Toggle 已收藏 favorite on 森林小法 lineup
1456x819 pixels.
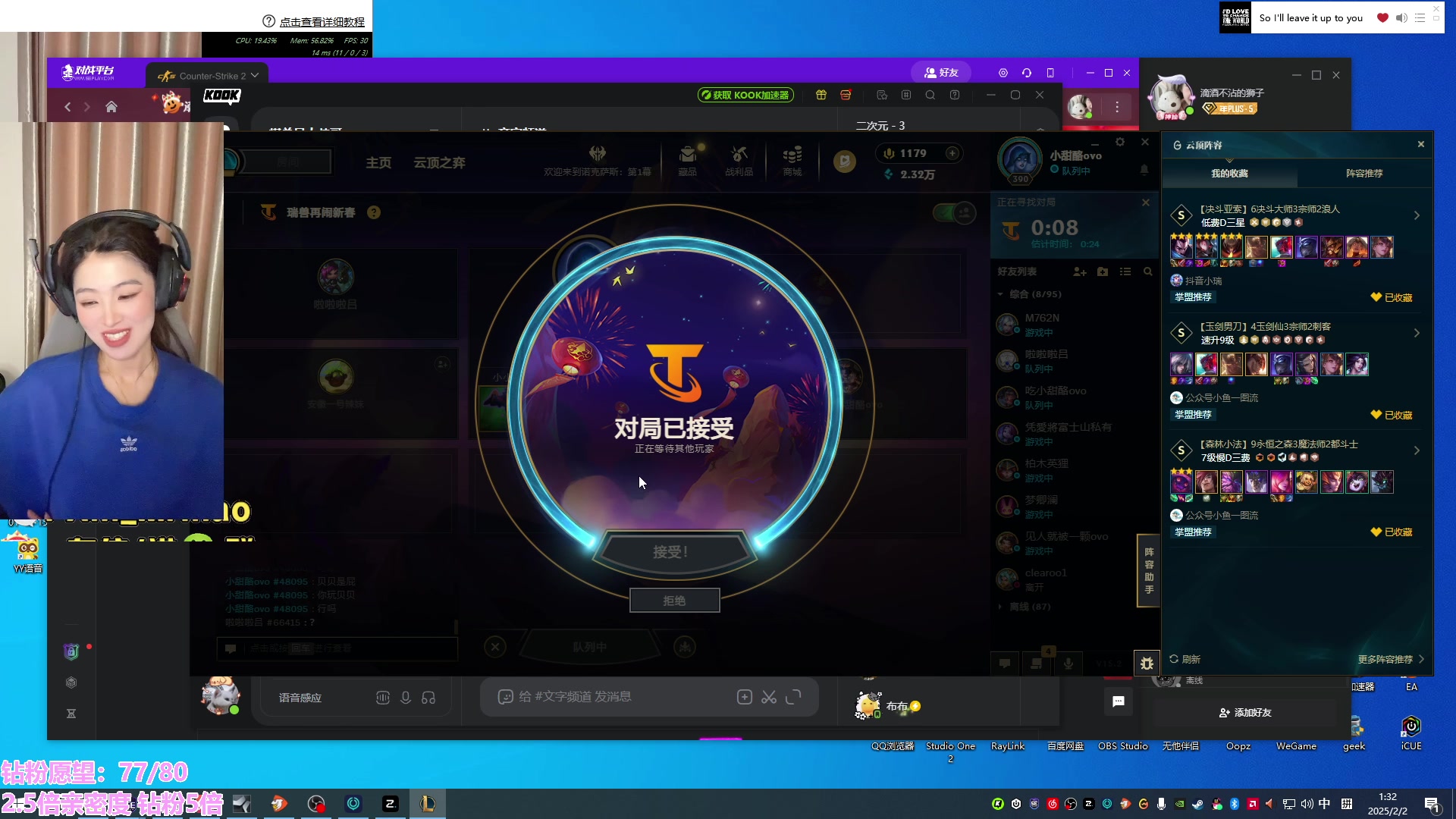(1392, 532)
